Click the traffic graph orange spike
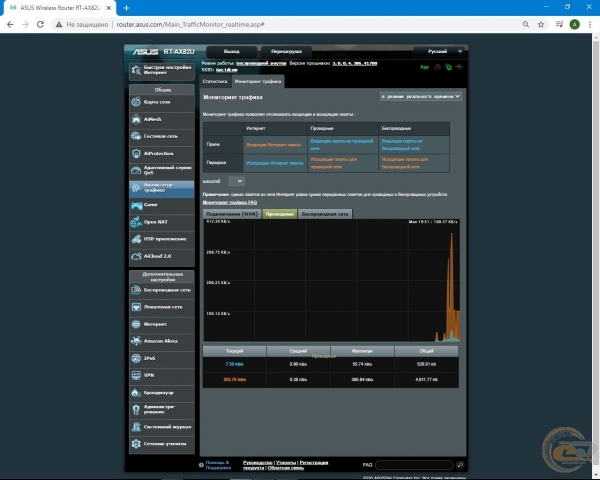The width and height of the screenshot is (600, 480). [x=452, y=287]
